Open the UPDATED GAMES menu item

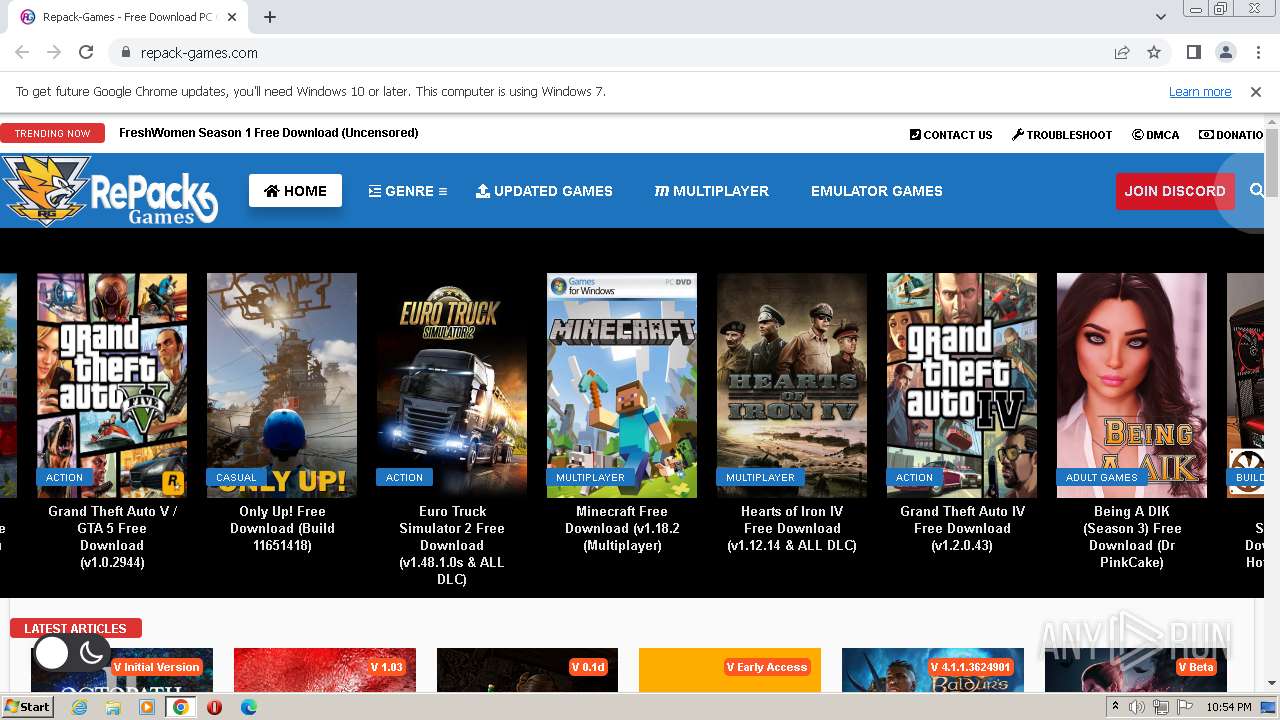click(x=544, y=191)
